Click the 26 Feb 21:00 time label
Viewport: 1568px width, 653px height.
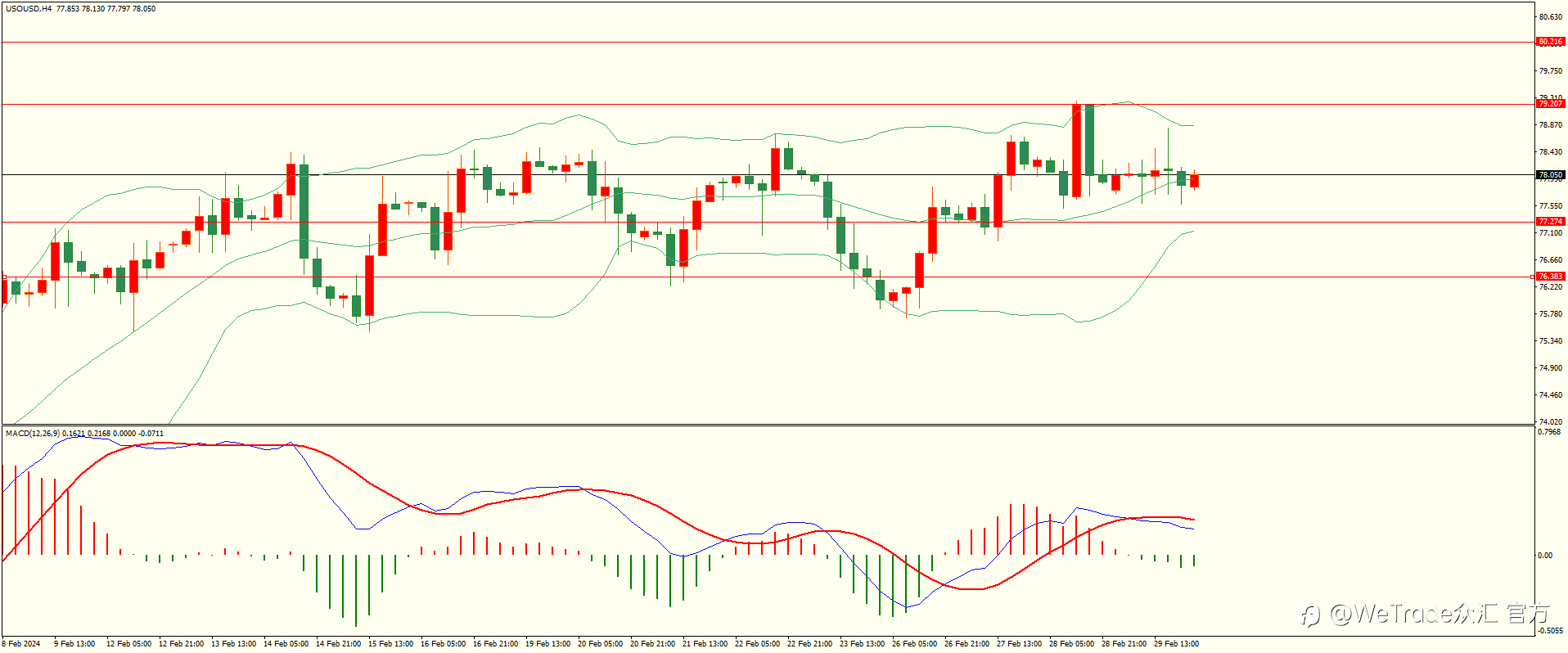[x=966, y=644]
